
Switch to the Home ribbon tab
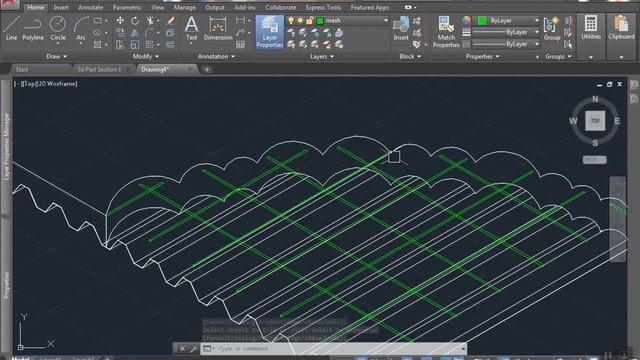coord(36,7)
